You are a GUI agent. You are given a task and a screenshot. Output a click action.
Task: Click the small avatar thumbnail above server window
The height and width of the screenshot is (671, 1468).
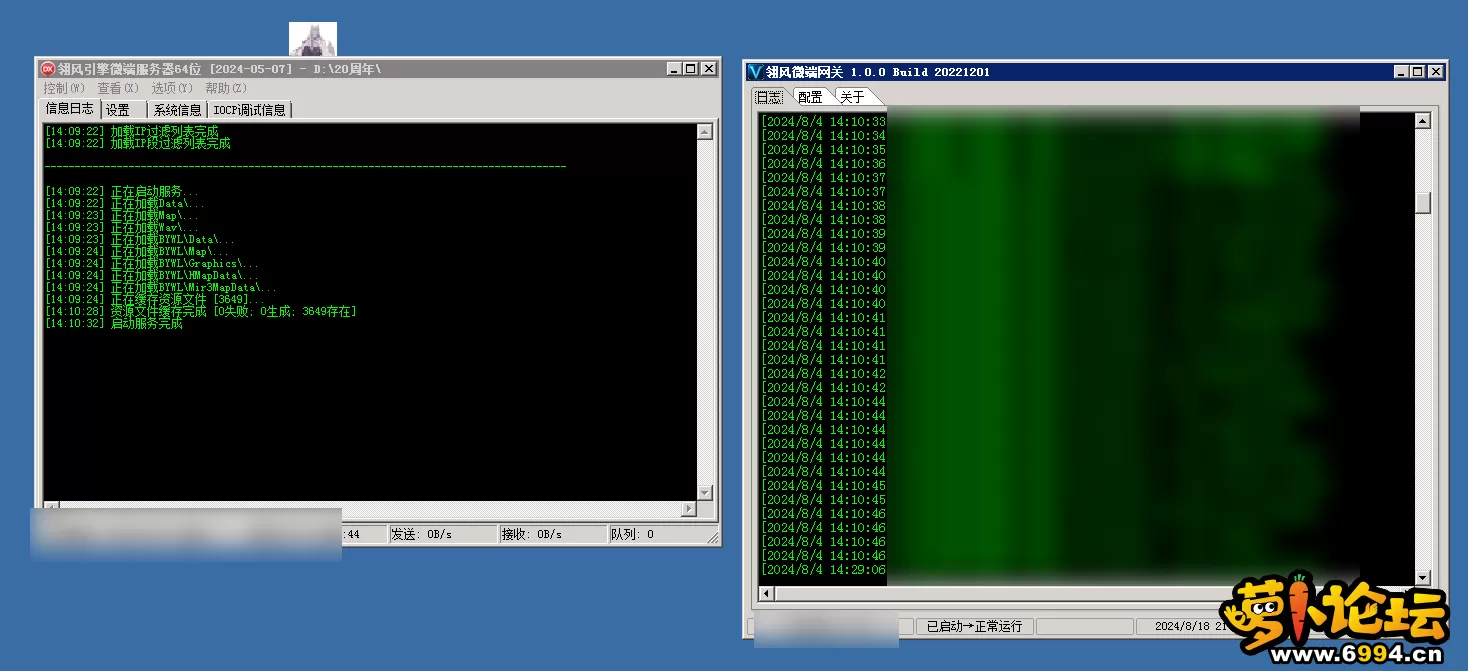tap(313, 39)
